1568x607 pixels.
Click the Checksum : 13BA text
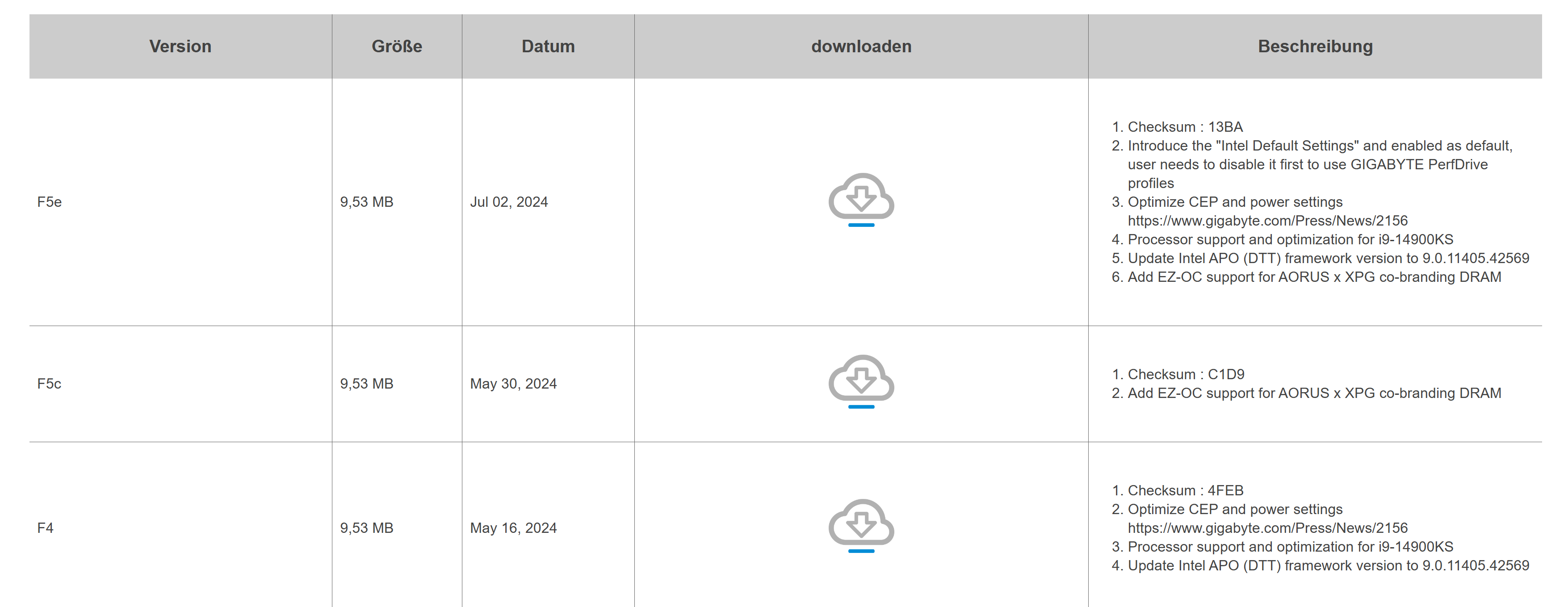(x=1185, y=127)
